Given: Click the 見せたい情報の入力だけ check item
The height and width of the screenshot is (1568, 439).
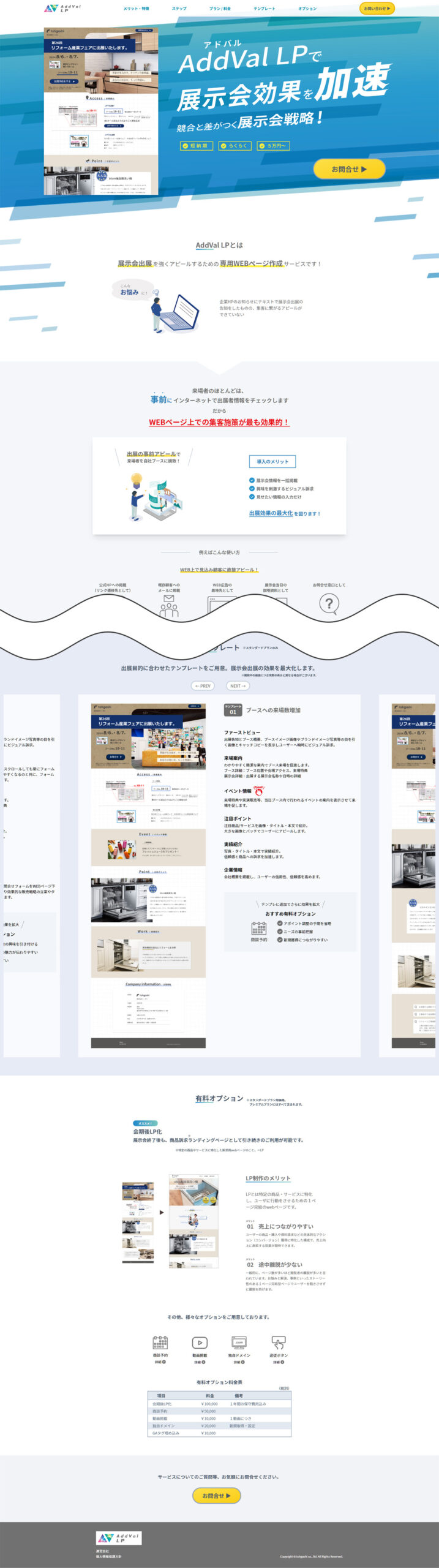Looking at the screenshot, I should point(275,497).
